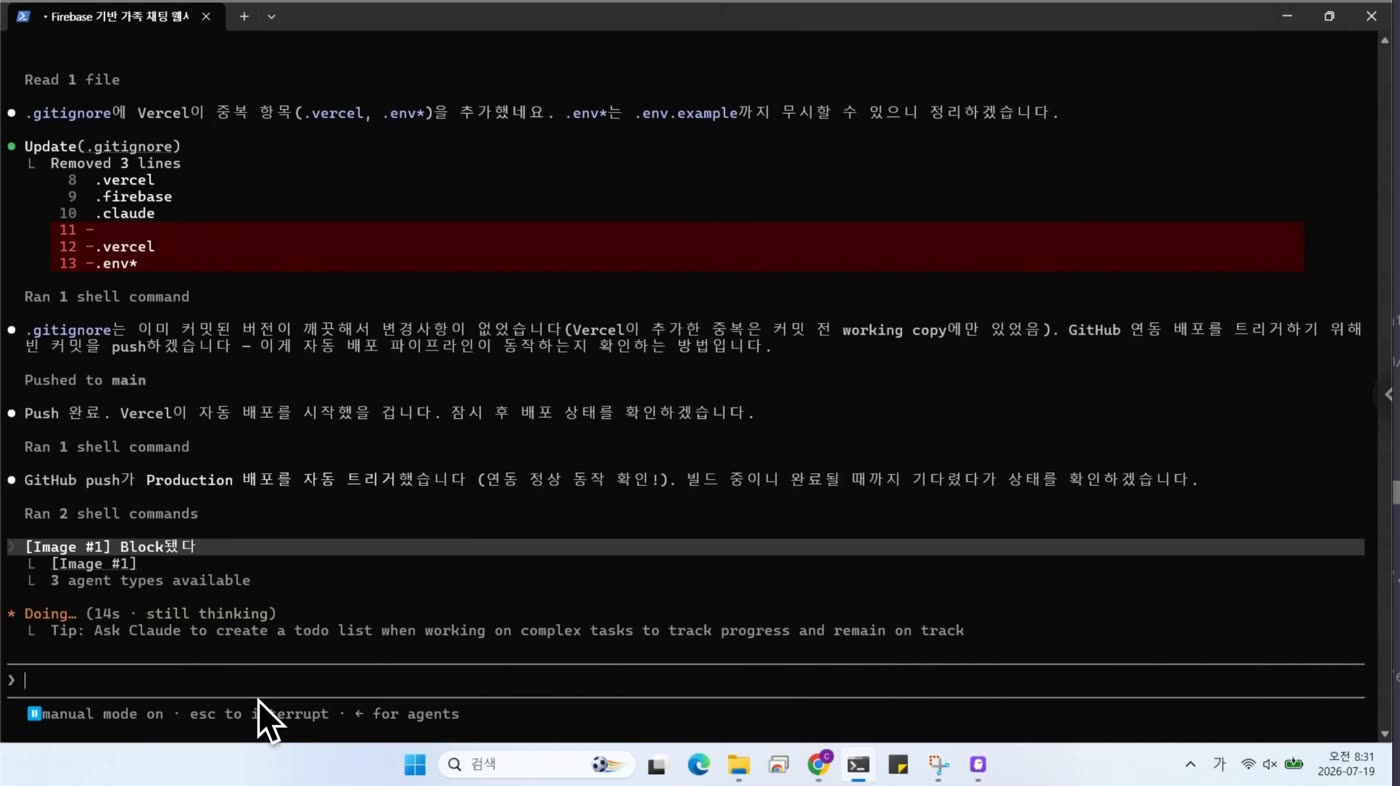The width and height of the screenshot is (1400, 786).
Task: Open the purple app icon on taskbar
Action: 978,765
